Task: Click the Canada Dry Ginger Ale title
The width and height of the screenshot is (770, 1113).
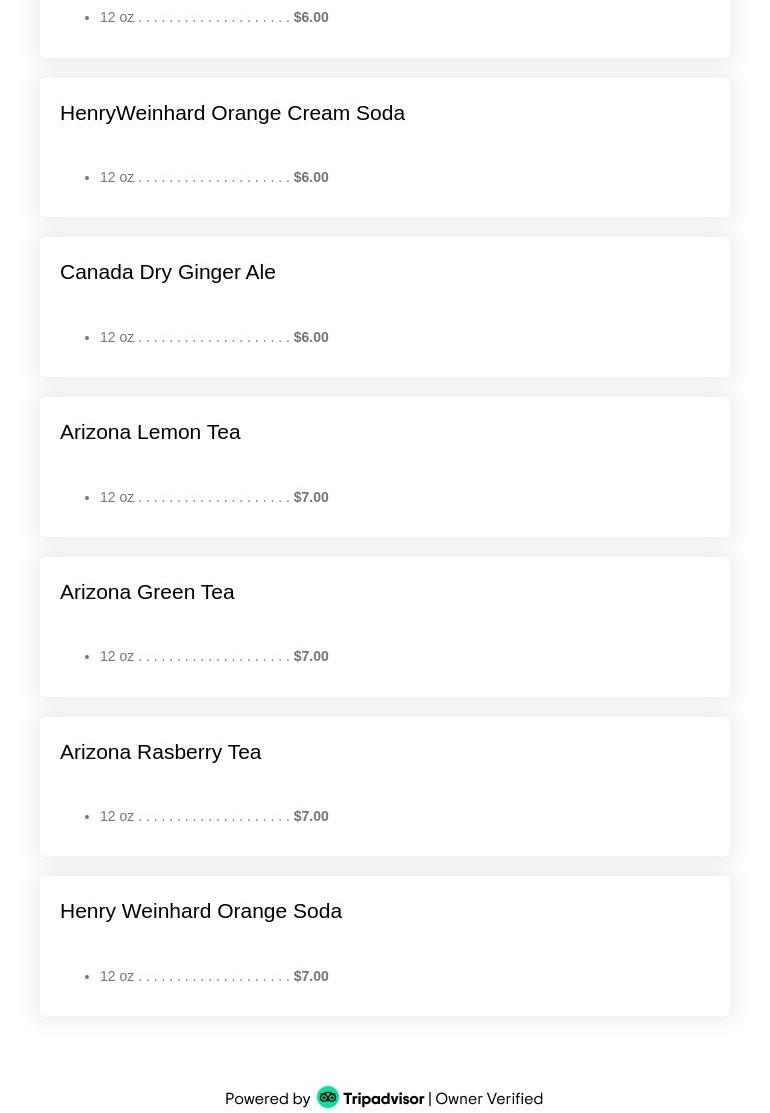Action: click(x=168, y=272)
